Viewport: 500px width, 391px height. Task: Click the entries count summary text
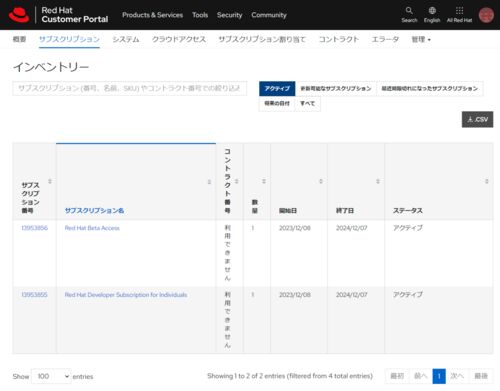pyautogui.click(x=290, y=376)
